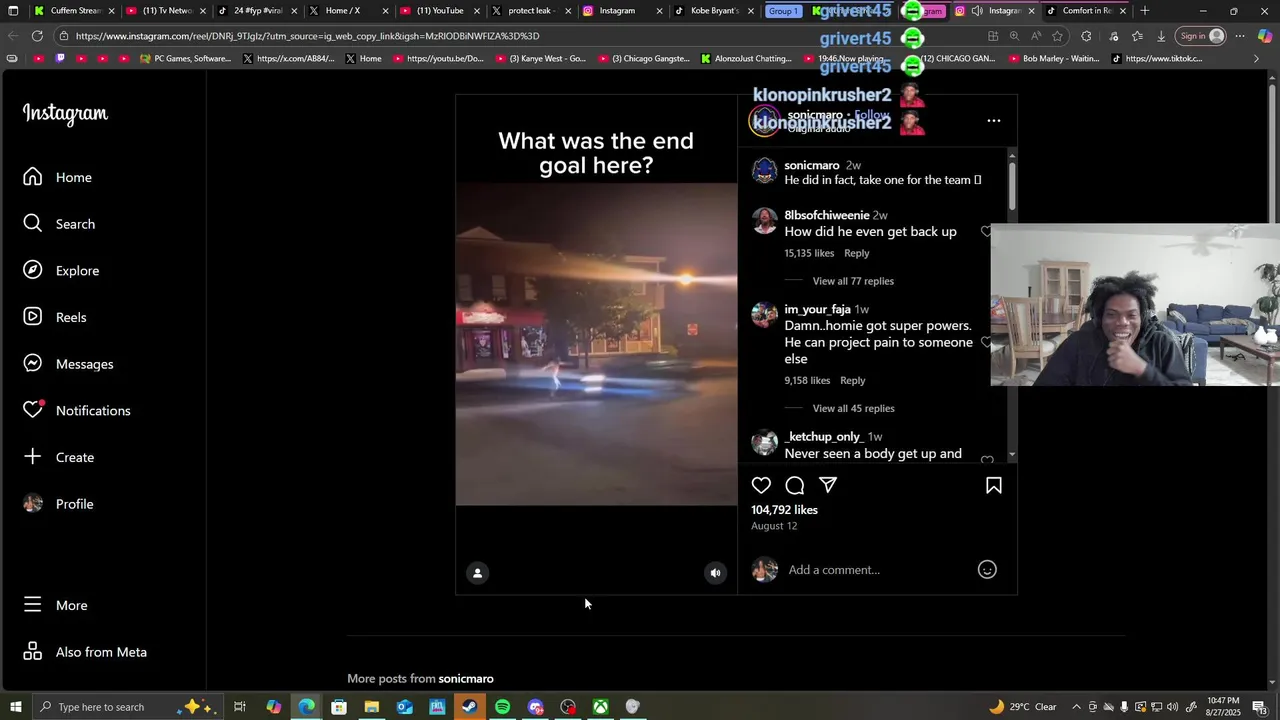Open Search in Instagram sidebar

click(x=60, y=224)
